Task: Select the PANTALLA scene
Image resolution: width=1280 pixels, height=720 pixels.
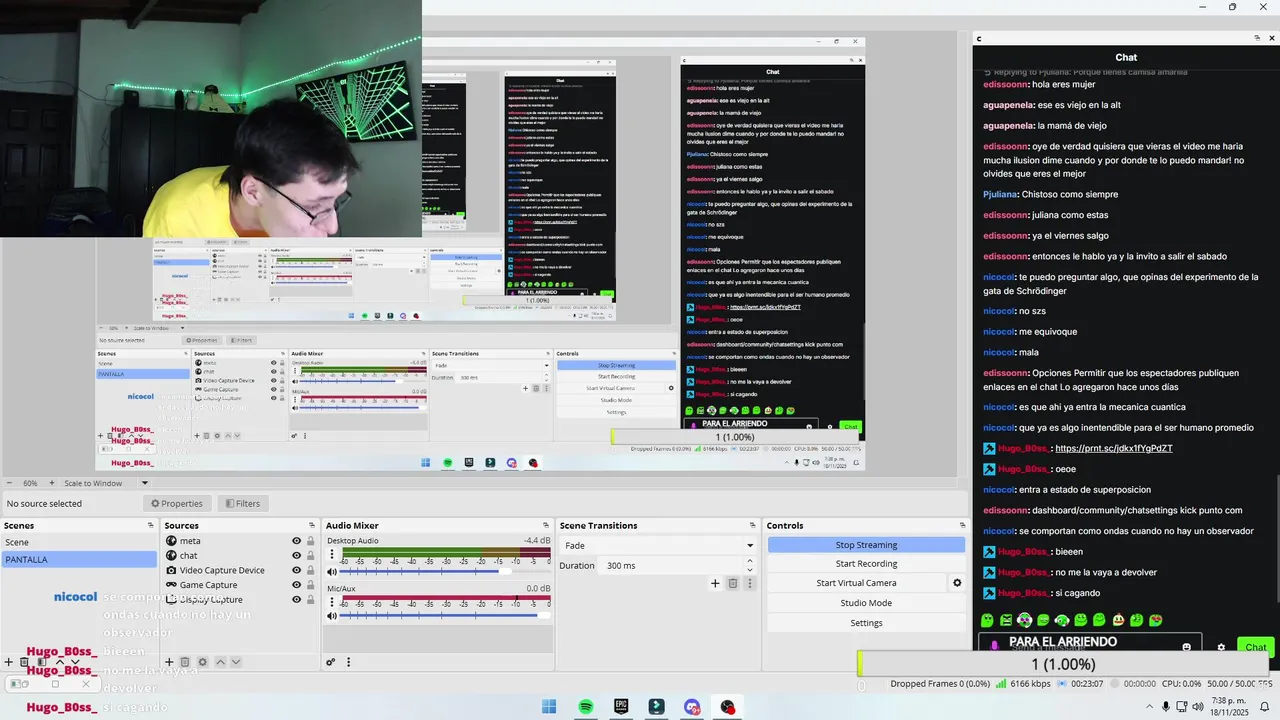Action: click(78, 559)
